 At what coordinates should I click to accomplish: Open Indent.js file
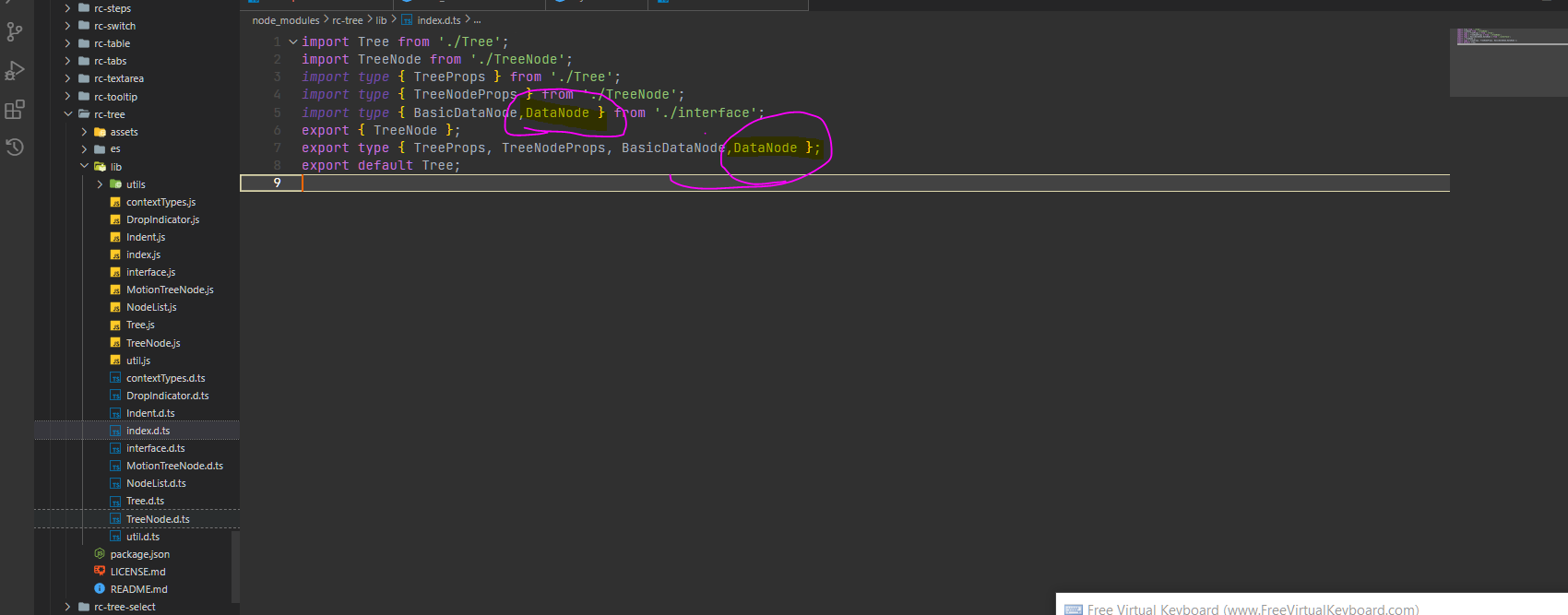coord(146,237)
